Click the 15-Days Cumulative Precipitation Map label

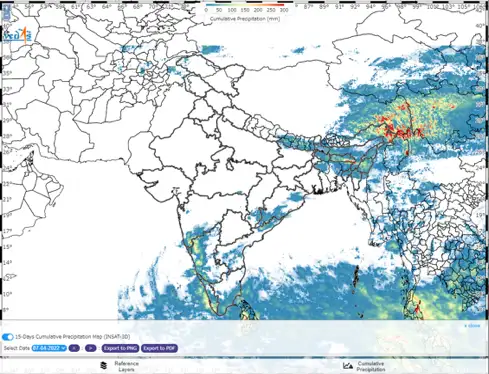tap(73, 337)
